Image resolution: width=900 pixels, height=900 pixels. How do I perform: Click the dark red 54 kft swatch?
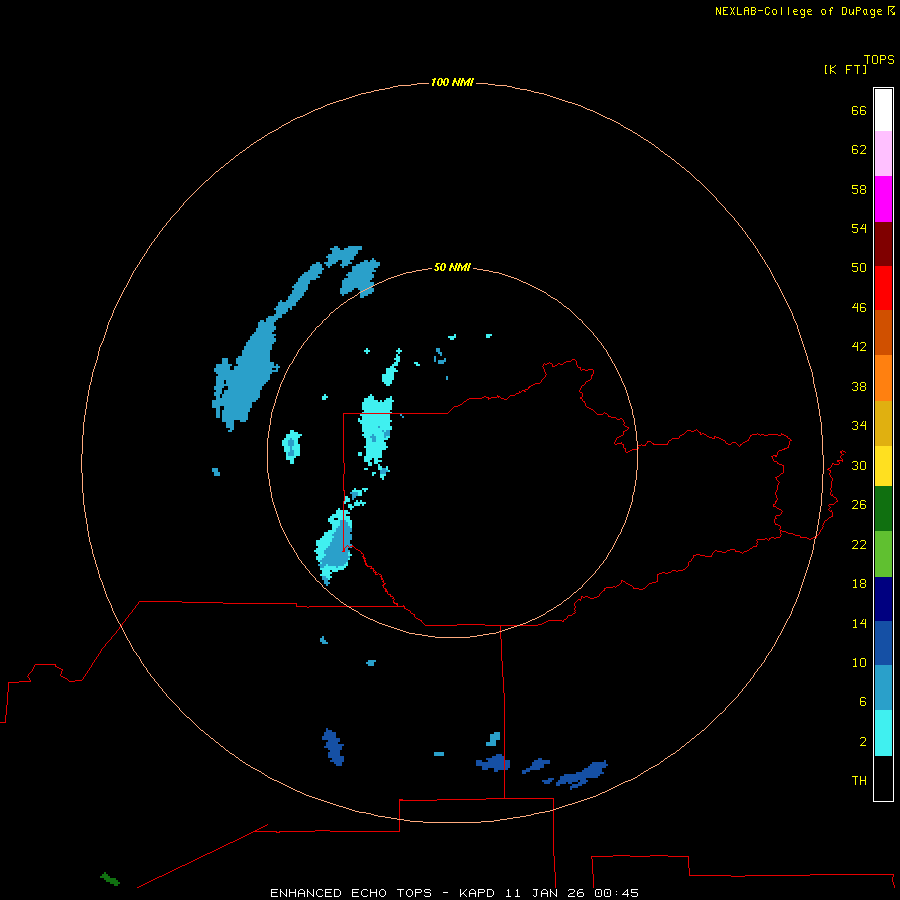pos(883,243)
